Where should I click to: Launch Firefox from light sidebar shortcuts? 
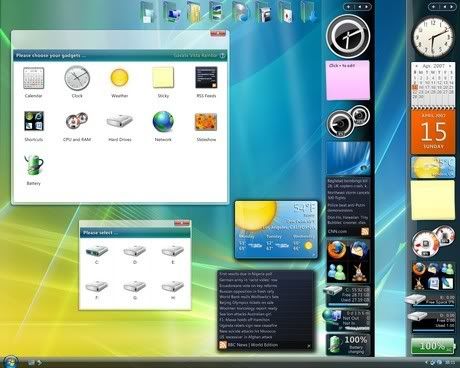pyautogui.click(x=419, y=269)
